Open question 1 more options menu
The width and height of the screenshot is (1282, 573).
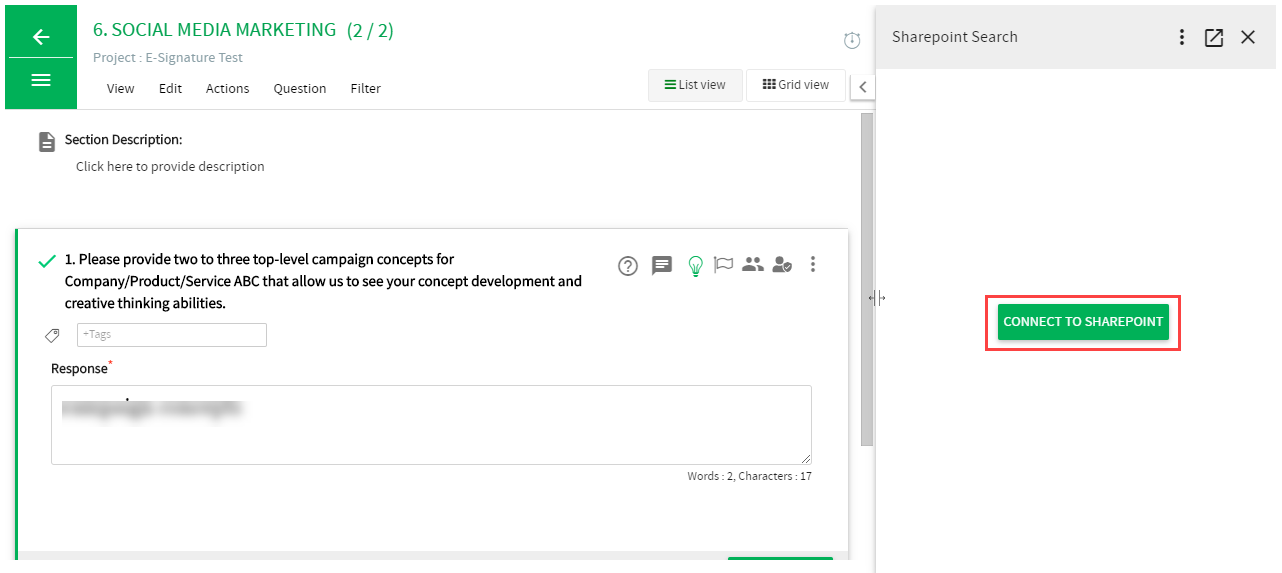[x=813, y=265]
